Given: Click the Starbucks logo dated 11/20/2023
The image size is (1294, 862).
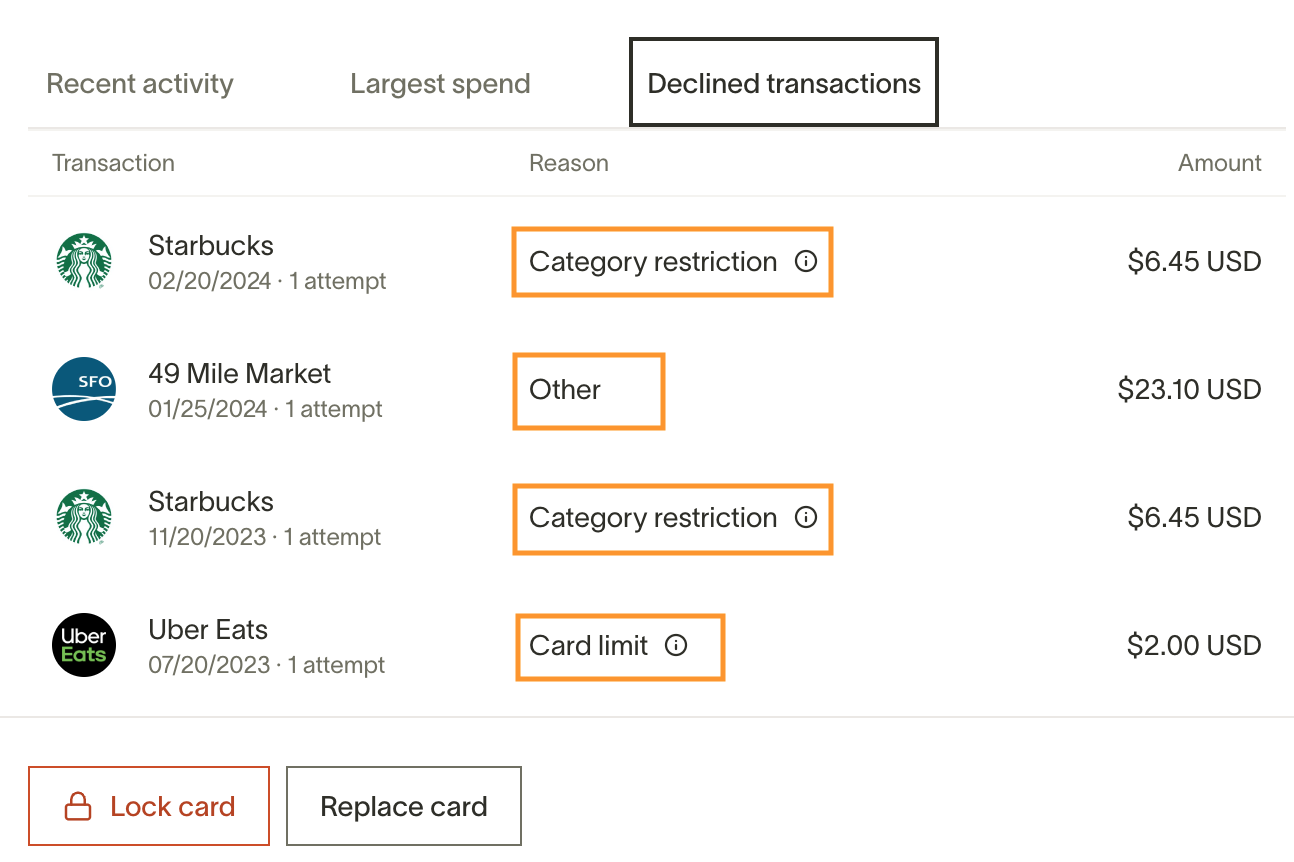Looking at the screenshot, I should coord(84,518).
